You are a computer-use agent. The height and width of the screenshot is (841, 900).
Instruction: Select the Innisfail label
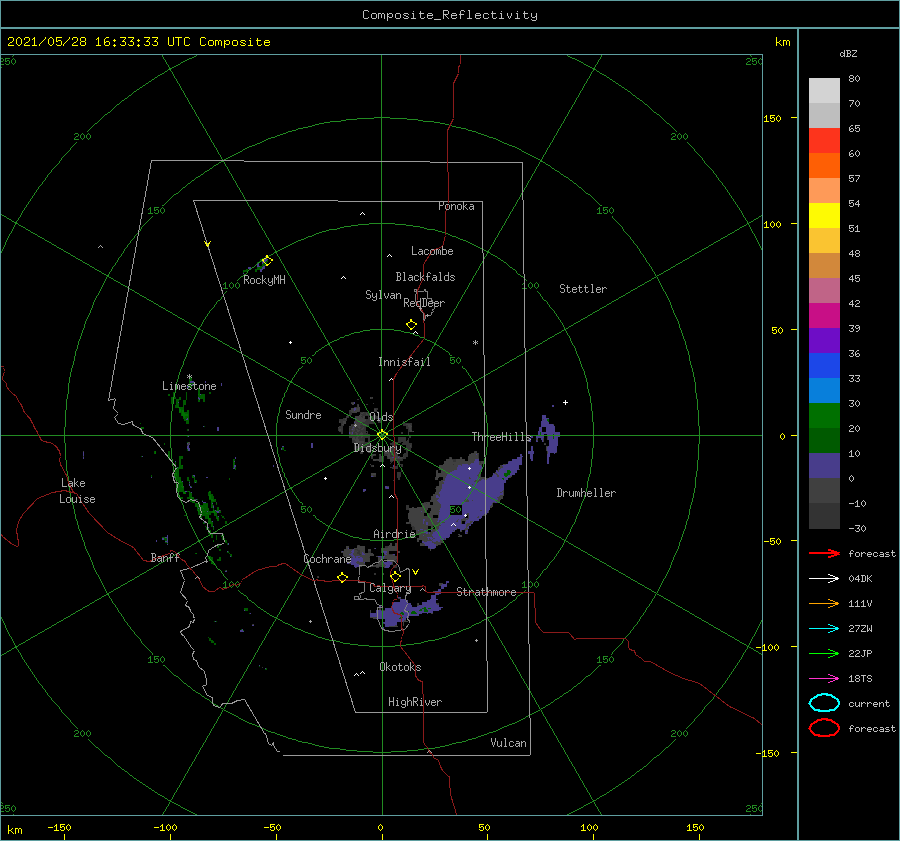coord(404,362)
